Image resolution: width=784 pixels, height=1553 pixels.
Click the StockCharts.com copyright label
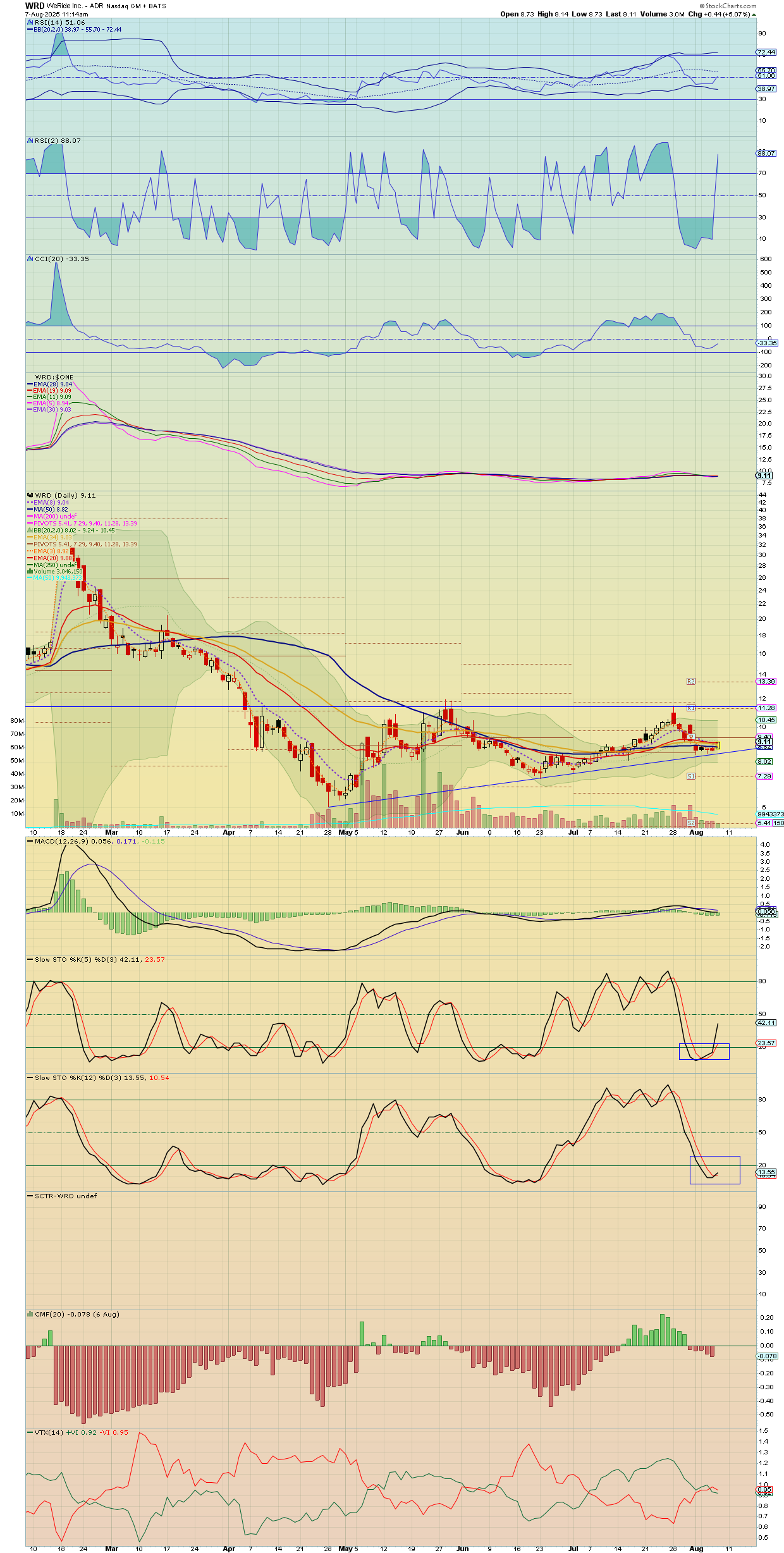pos(728,6)
